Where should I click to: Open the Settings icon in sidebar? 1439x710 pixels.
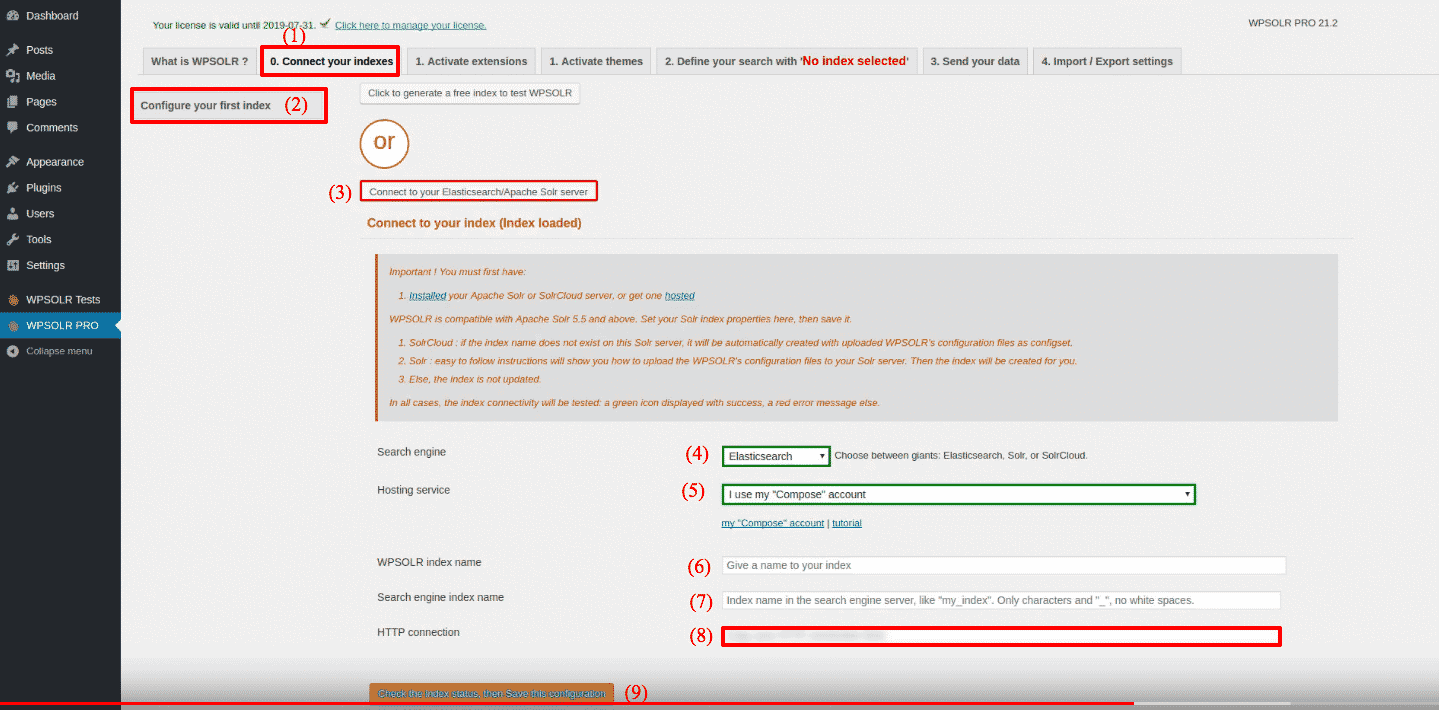pyautogui.click(x=13, y=266)
